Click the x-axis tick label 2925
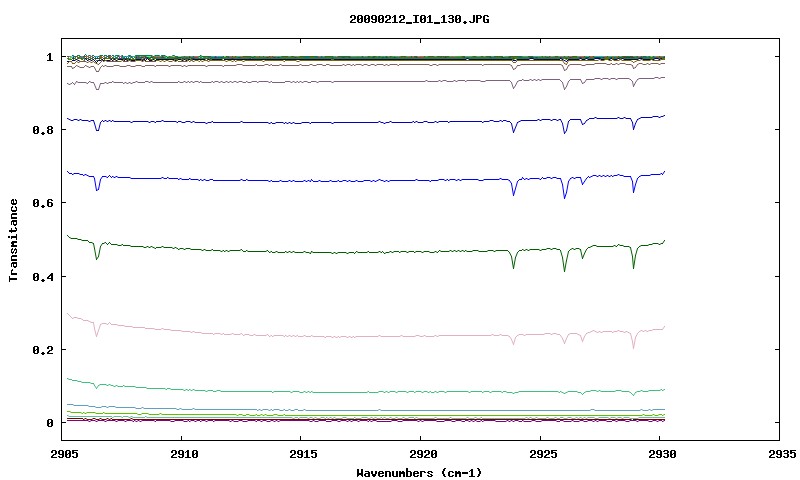 click(x=543, y=454)
